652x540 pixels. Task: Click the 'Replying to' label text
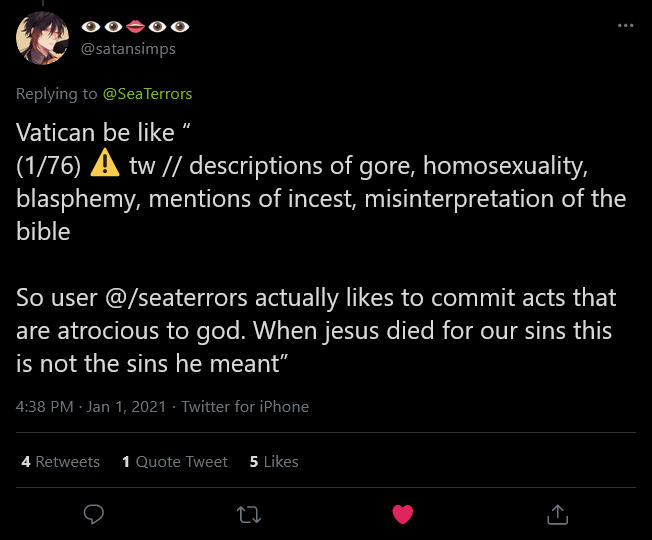pyautogui.click(x=57, y=93)
